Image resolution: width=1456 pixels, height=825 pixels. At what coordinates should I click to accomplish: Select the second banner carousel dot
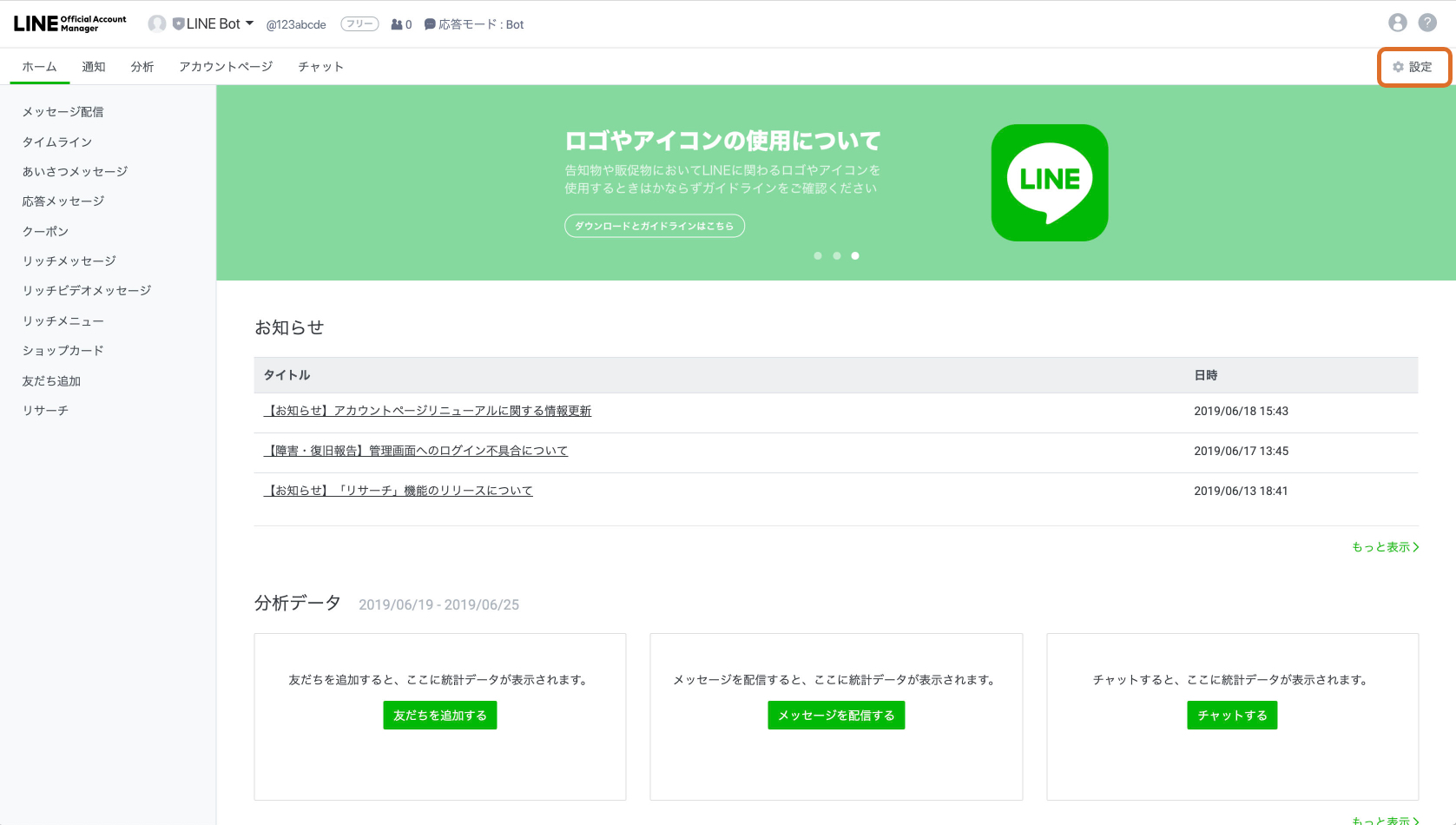pos(836,255)
